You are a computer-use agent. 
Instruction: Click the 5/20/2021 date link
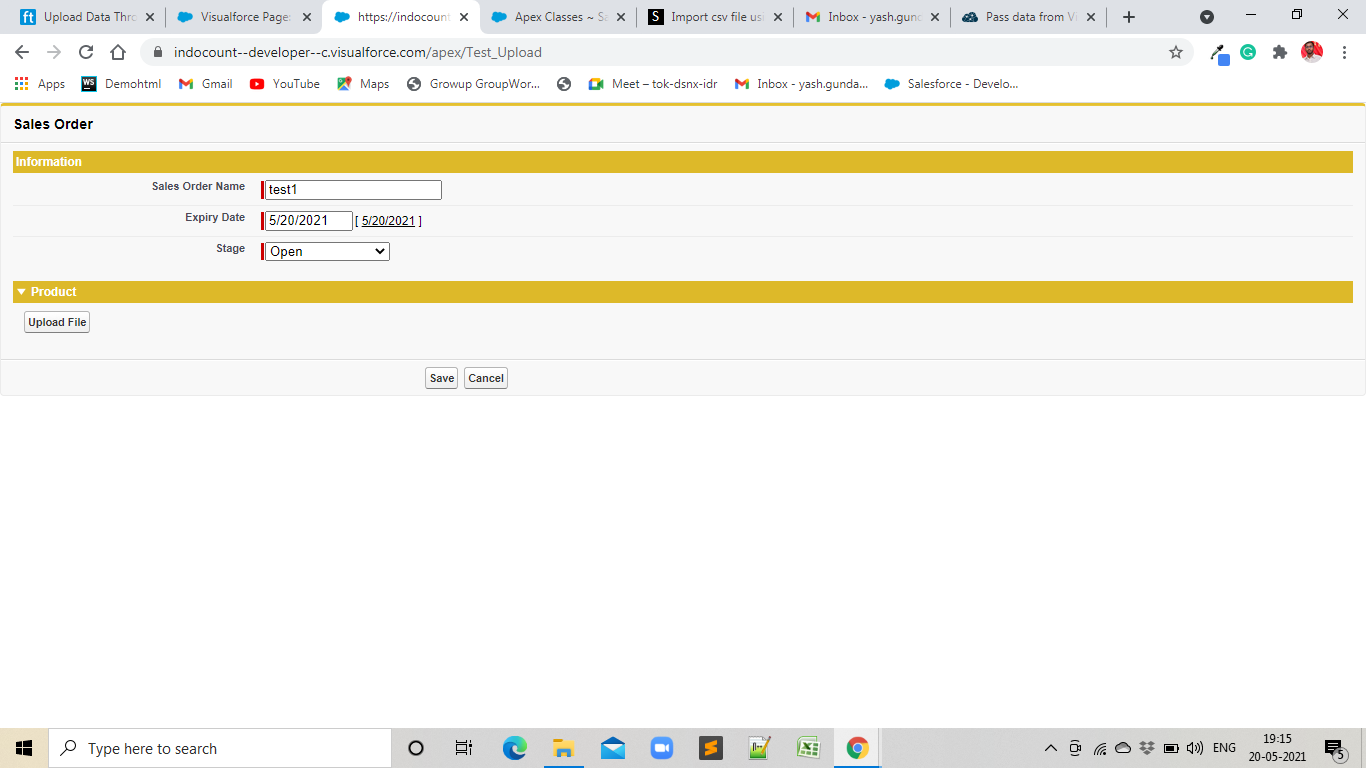click(388, 221)
